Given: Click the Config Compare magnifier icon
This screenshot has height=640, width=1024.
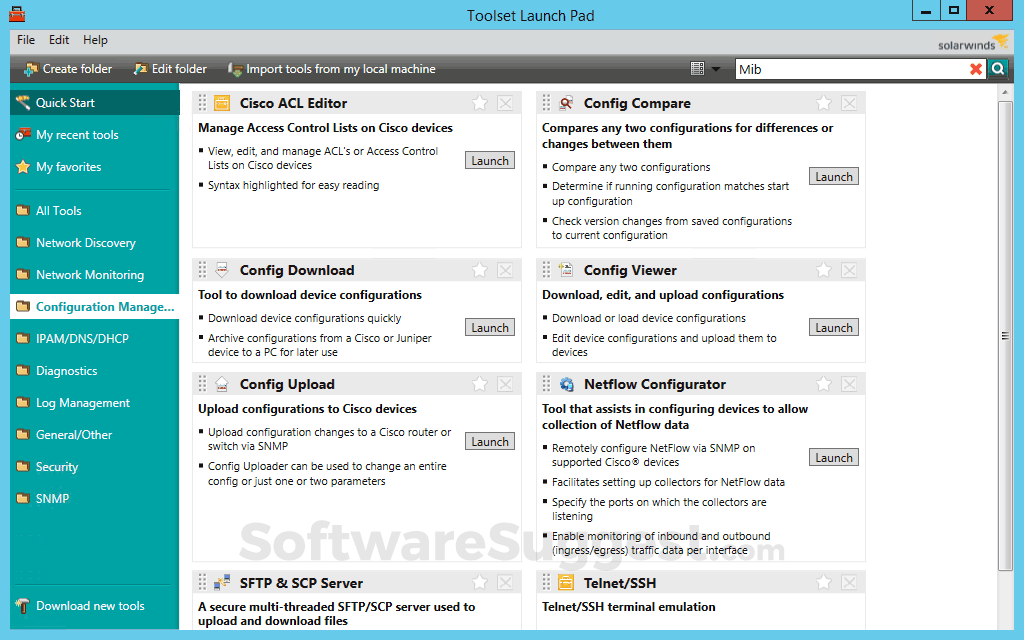Looking at the screenshot, I should click(x=566, y=102).
